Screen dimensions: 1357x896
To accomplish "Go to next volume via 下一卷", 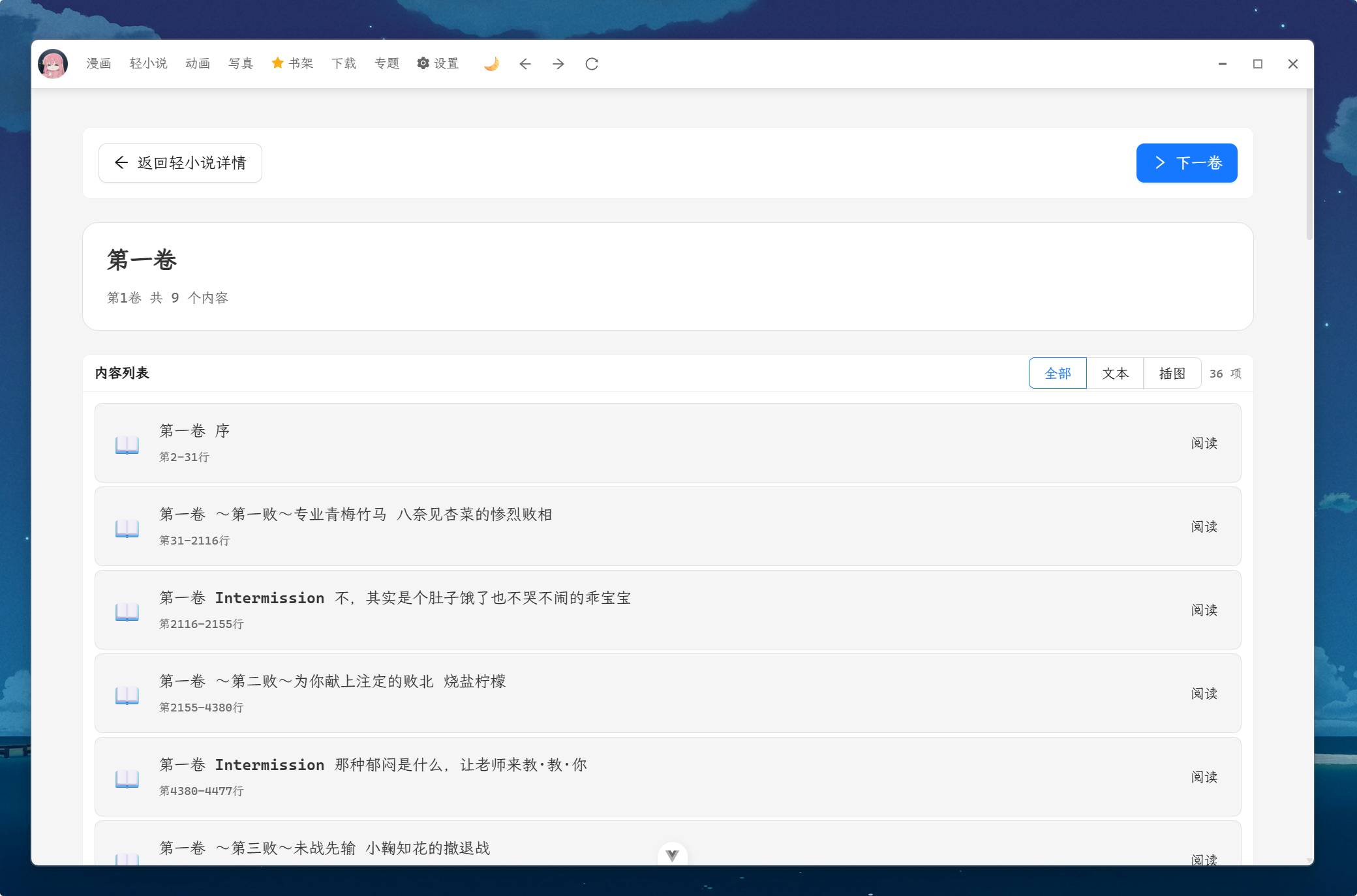I will pos(1186,163).
